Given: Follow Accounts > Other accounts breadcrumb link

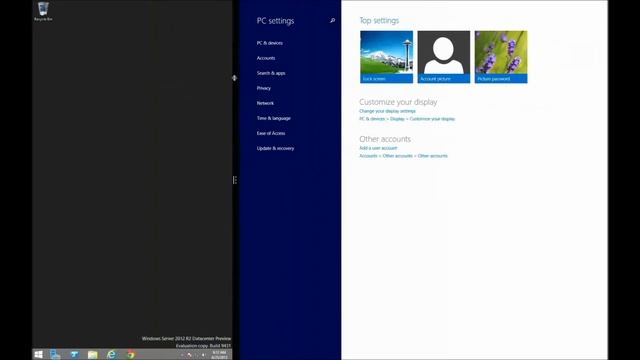Looking at the screenshot, I should pos(403,156).
